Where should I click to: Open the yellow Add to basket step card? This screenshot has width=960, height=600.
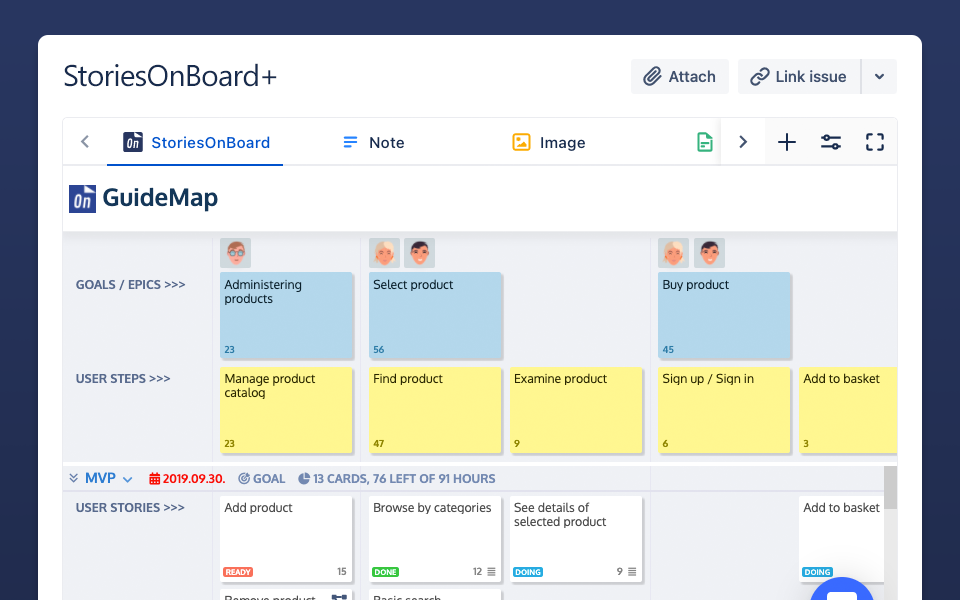click(848, 410)
